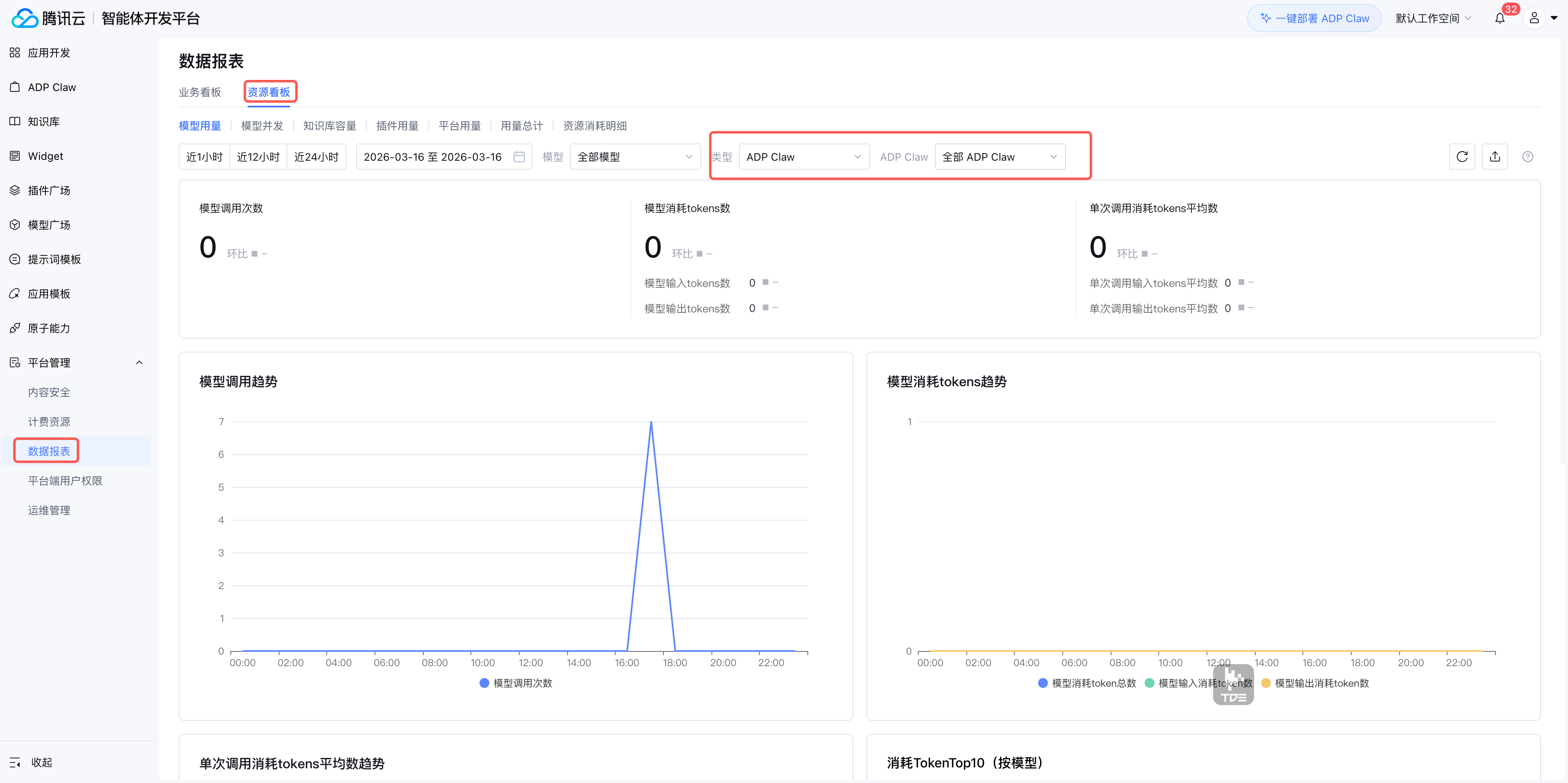Select the 近12小时 time range
Screen dimensions: 1568x783
click(x=258, y=157)
